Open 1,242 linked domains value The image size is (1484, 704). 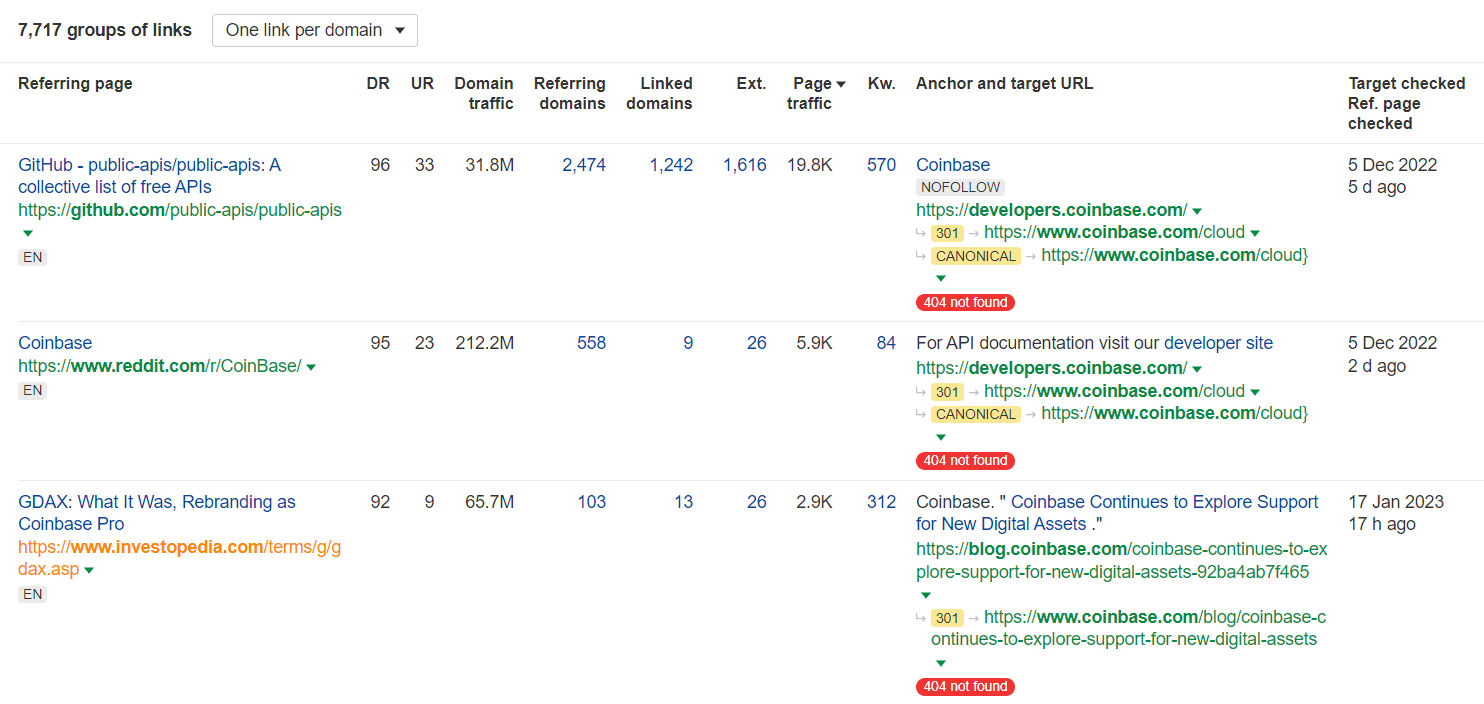671,165
